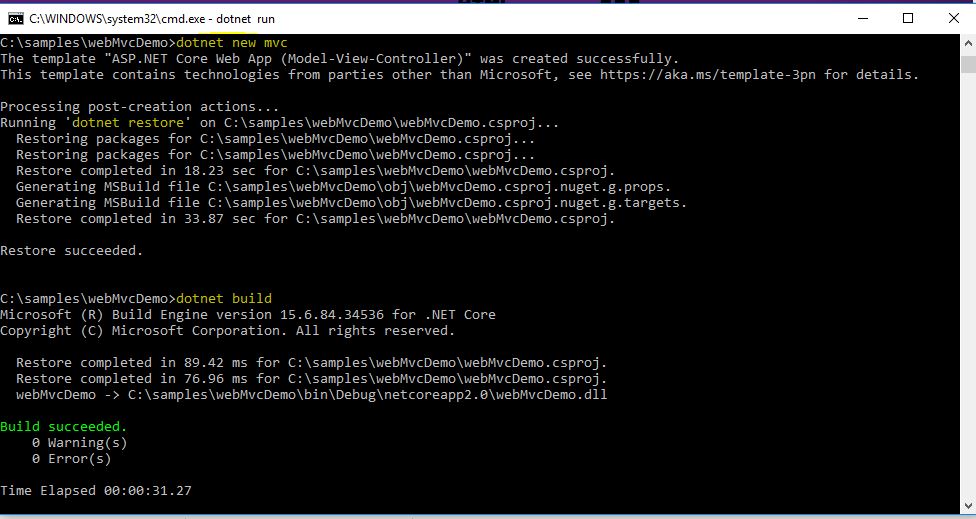Click the https://aka.ms/template-3pn URL
The height and width of the screenshot is (519, 976).
click(708, 75)
